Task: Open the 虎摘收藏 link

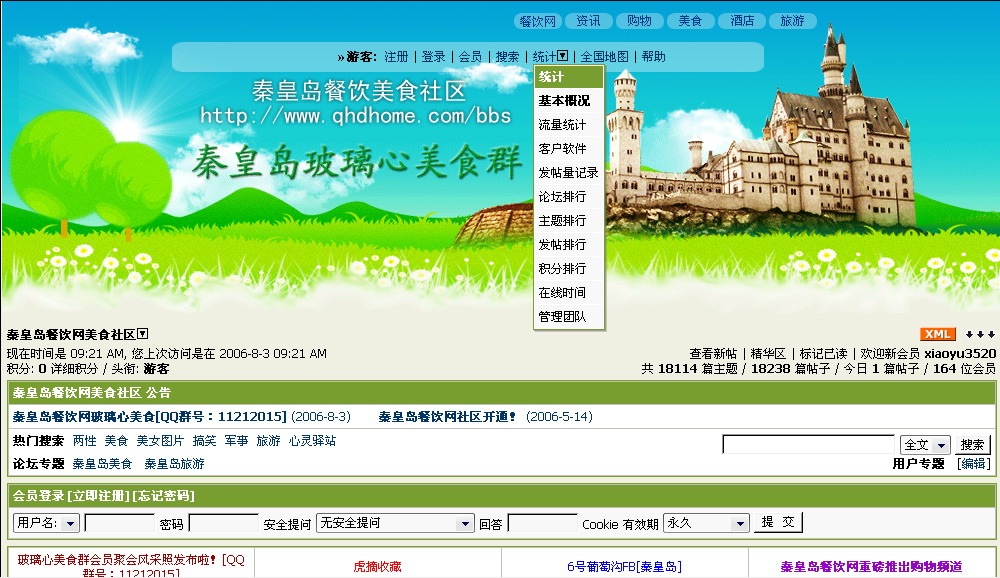Action: [378, 567]
